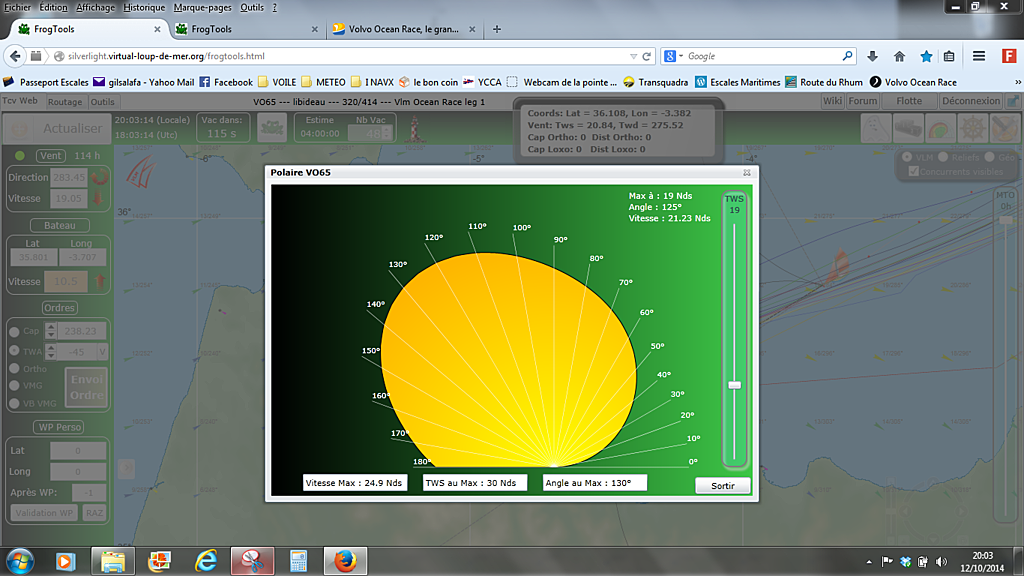Screen dimensions: 1024x576
Task: Open the ship's wheel icon
Action: click(972, 128)
